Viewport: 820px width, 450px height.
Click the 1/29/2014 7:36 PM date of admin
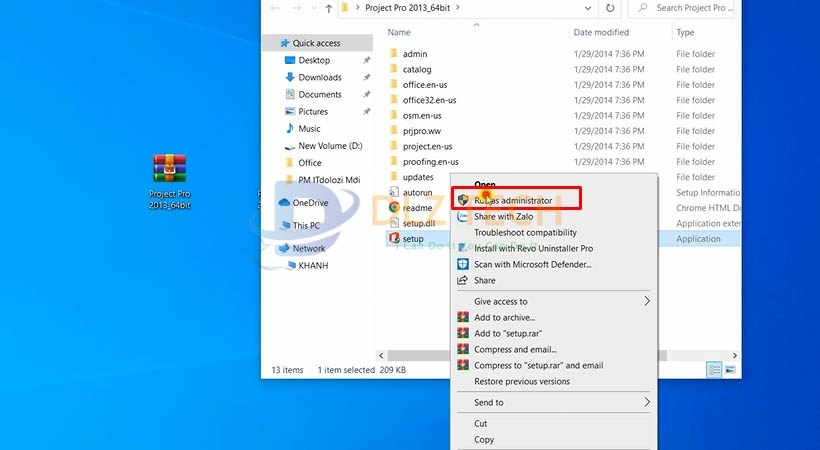tap(609, 54)
